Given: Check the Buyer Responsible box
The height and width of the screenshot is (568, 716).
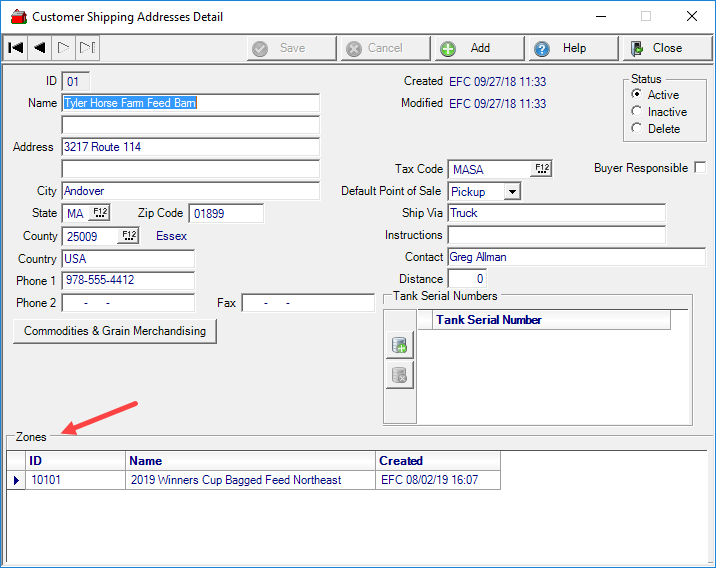Looking at the screenshot, I should pyautogui.click(x=699, y=168).
